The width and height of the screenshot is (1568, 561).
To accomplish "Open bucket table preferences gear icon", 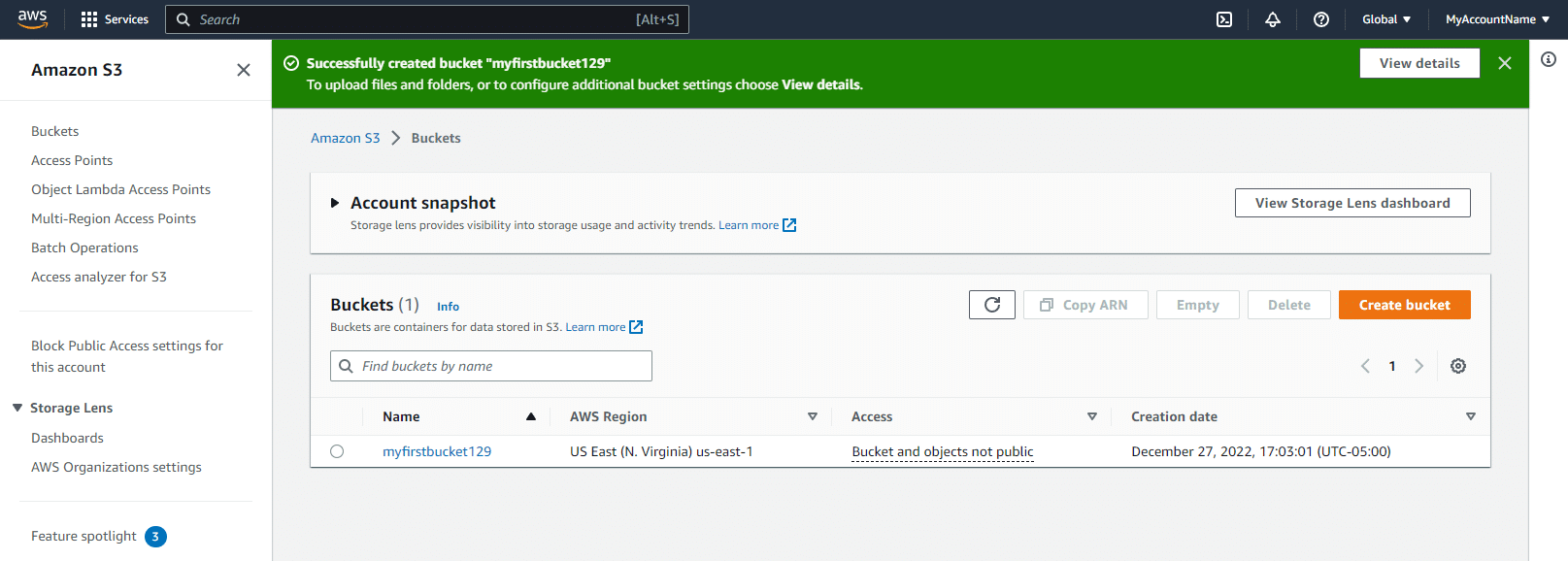I will click(1457, 366).
